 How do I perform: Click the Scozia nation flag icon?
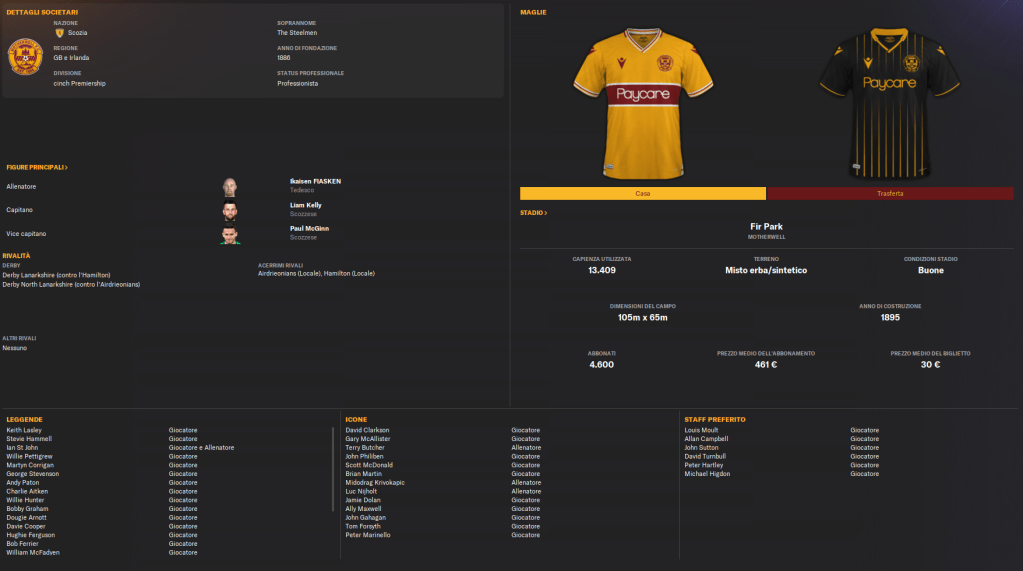(x=59, y=33)
